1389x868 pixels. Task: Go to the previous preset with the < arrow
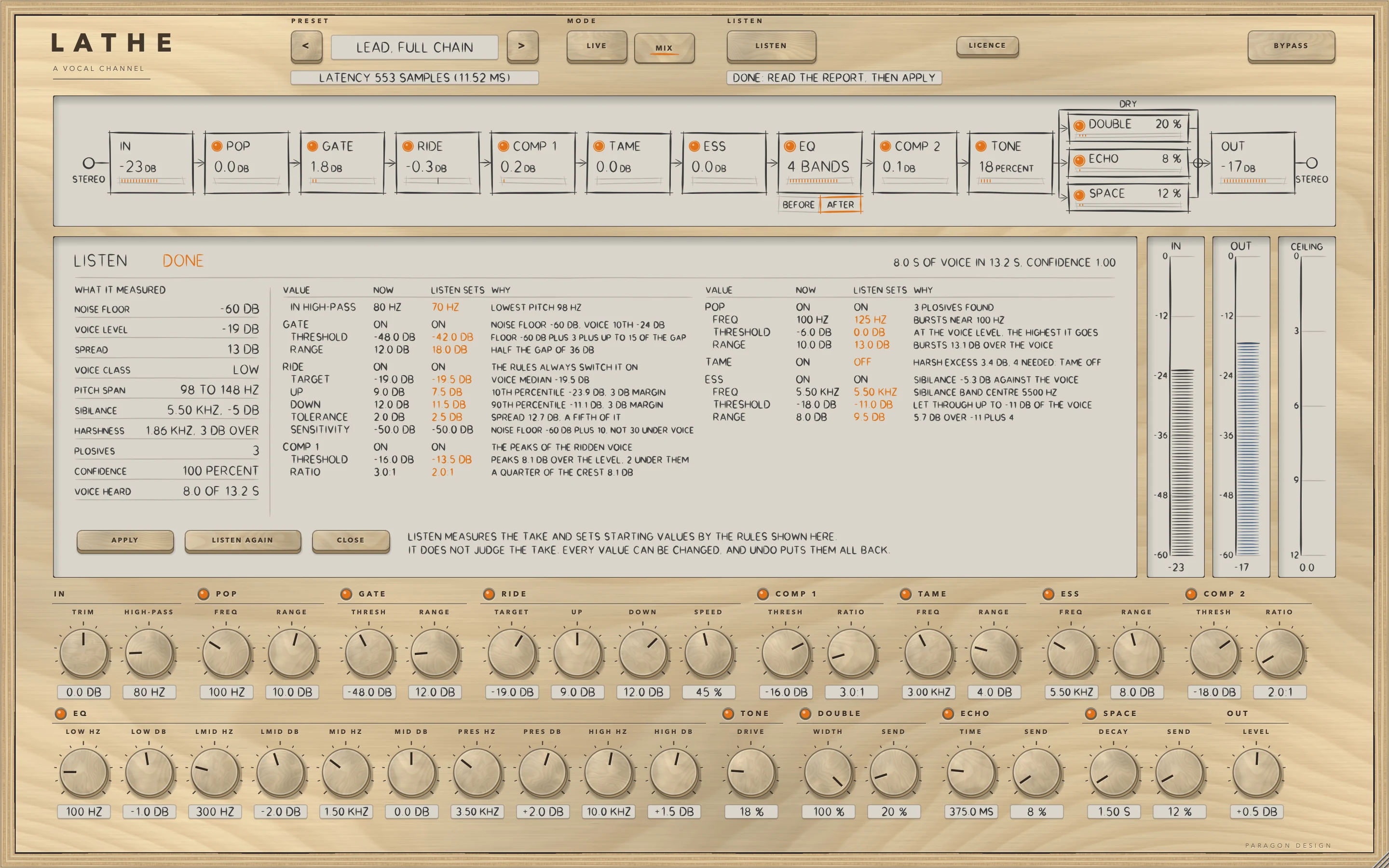(306, 46)
